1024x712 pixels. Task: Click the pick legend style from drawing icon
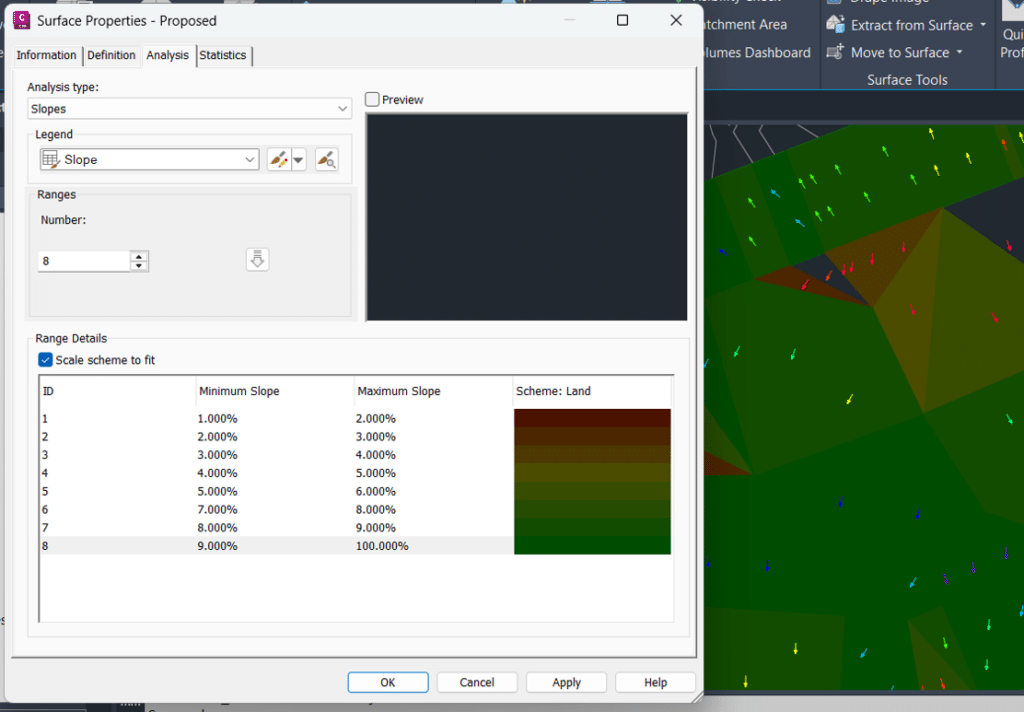(327, 159)
